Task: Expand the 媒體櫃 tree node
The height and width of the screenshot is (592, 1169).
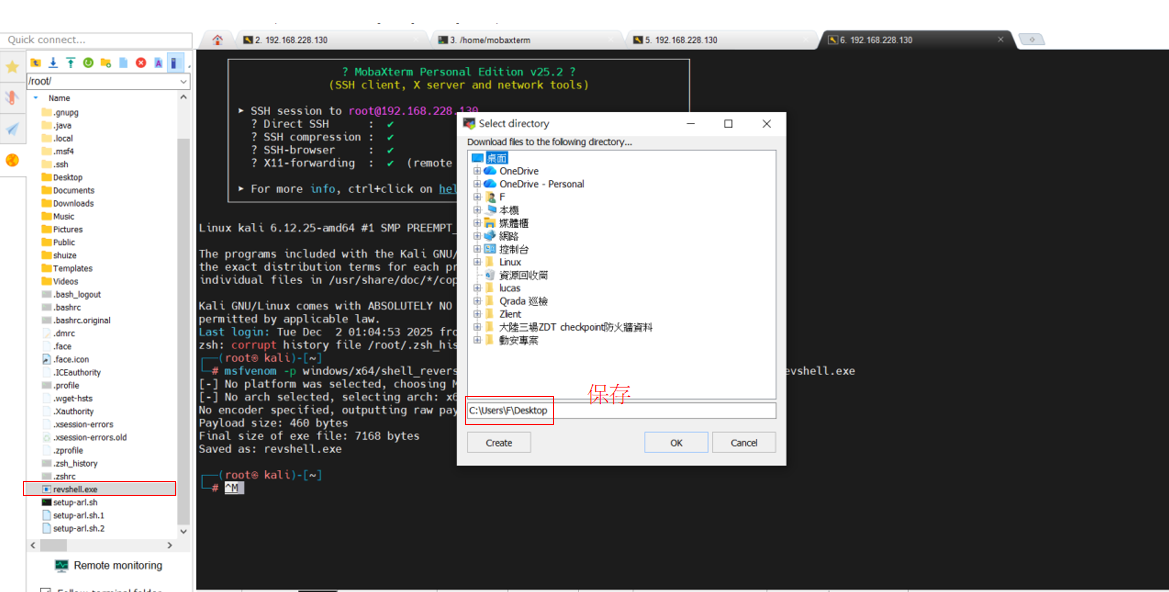Action: (477, 223)
